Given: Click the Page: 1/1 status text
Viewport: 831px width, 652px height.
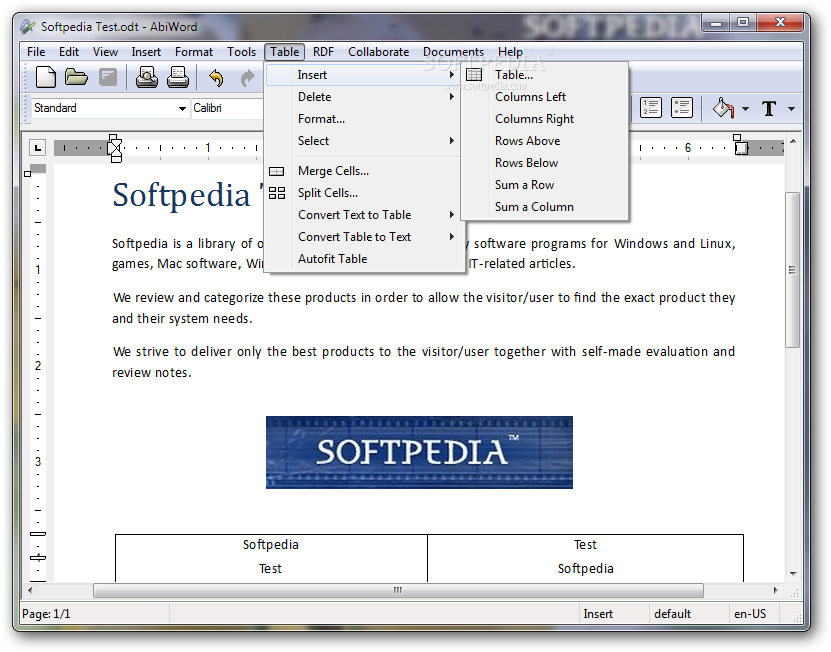Looking at the screenshot, I should 46,614.
